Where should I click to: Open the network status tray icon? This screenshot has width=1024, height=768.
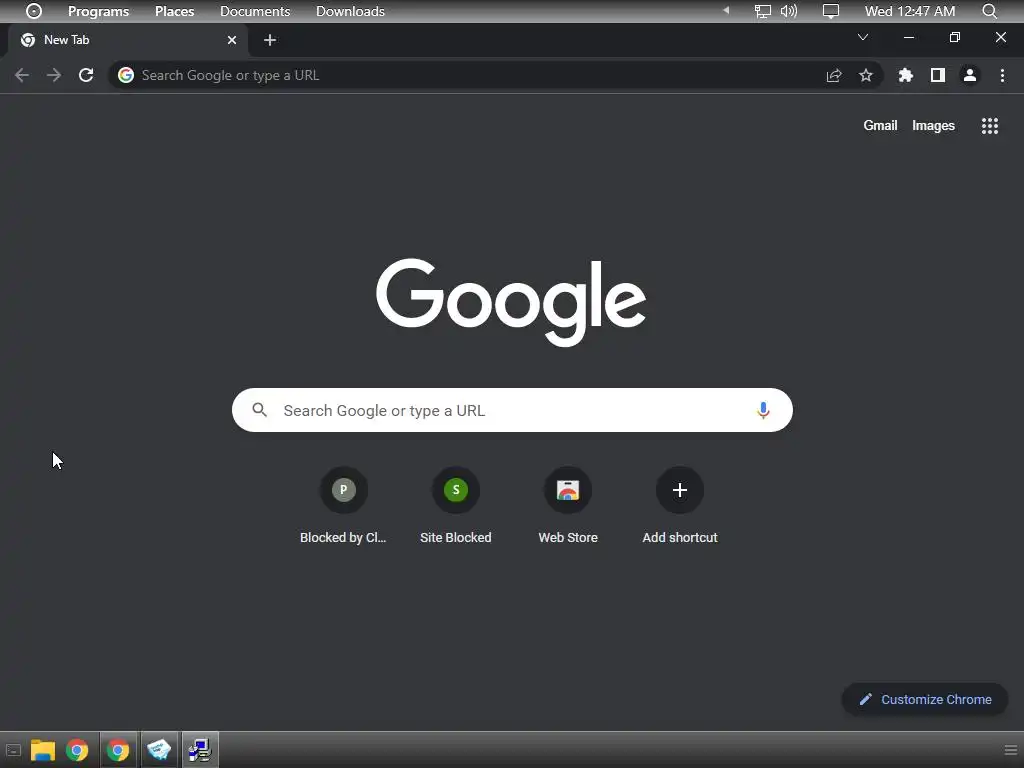pyautogui.click(x=762, y=11)
